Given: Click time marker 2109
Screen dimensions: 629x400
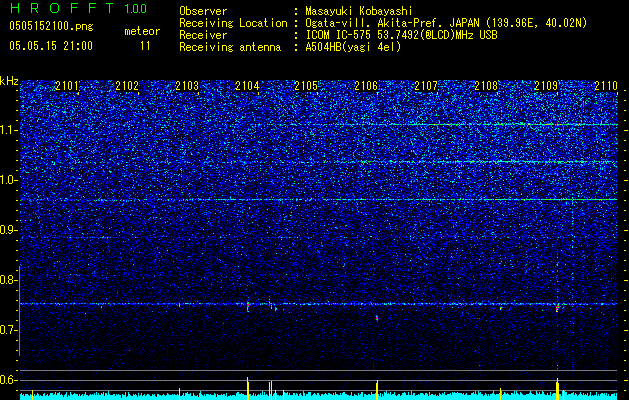Looking at the screenshot, I should pyautogui.click(x=546, y=85).
